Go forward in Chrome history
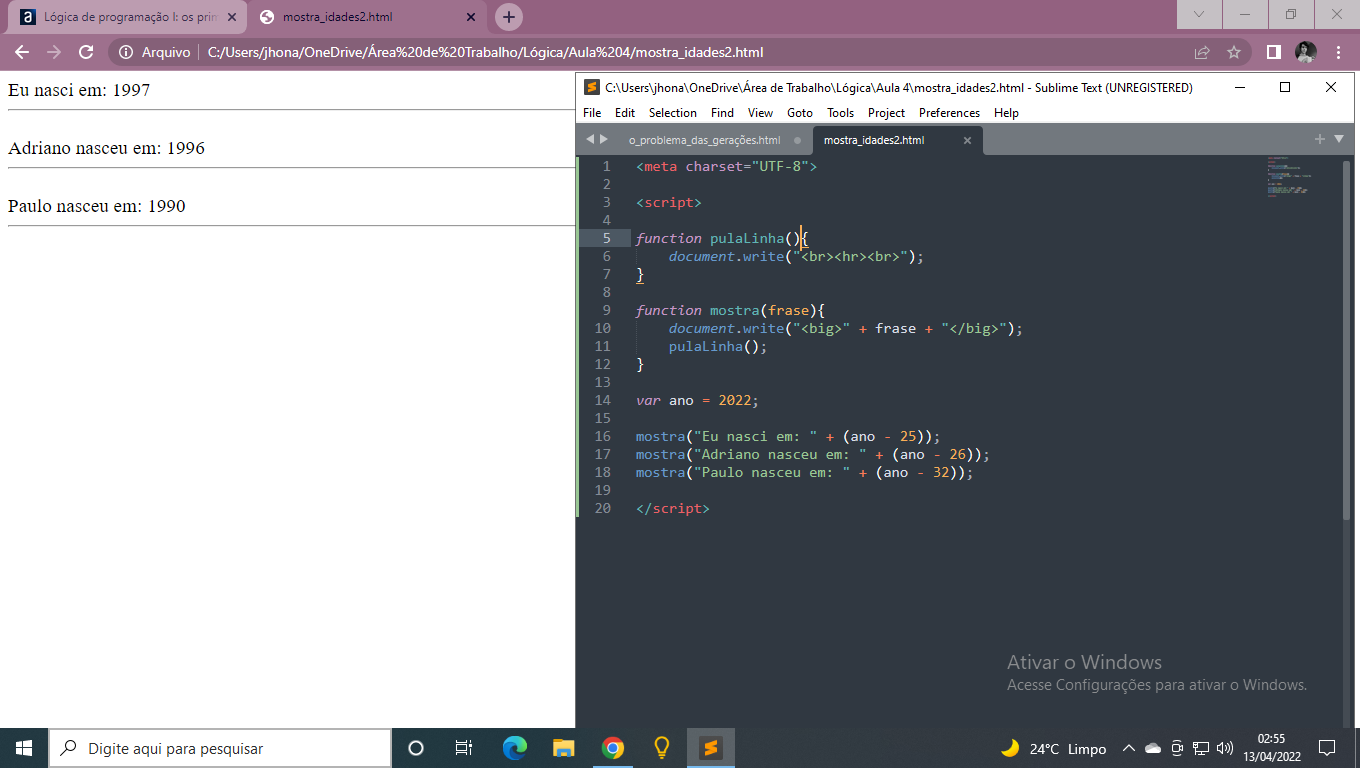1360x768 pixels. point(54,52)
